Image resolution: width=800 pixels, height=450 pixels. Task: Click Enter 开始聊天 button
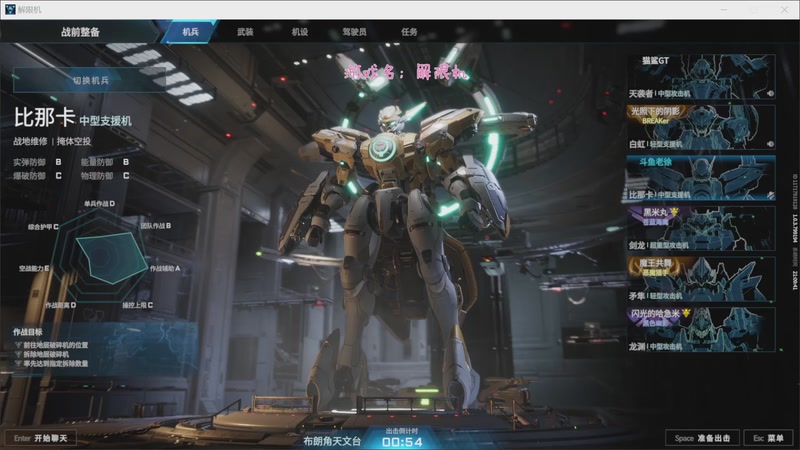[x=41, y=438]
